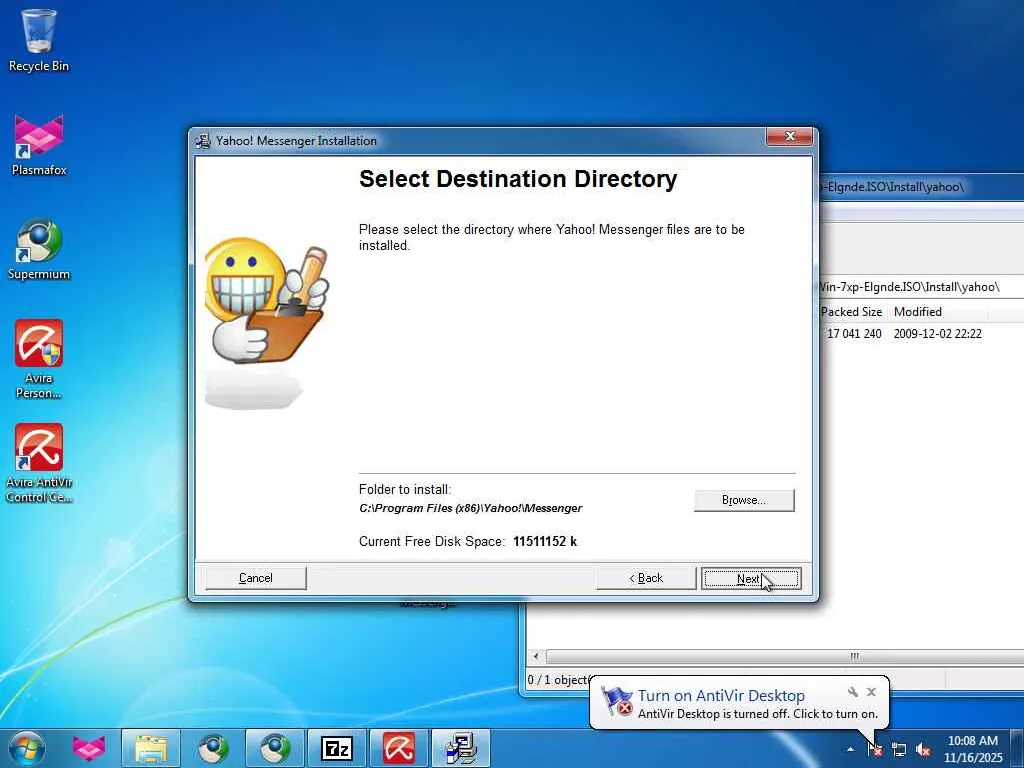Click the muted volume tray icon
Viewport: 1024px width, 768px height.
click(923, 750)
